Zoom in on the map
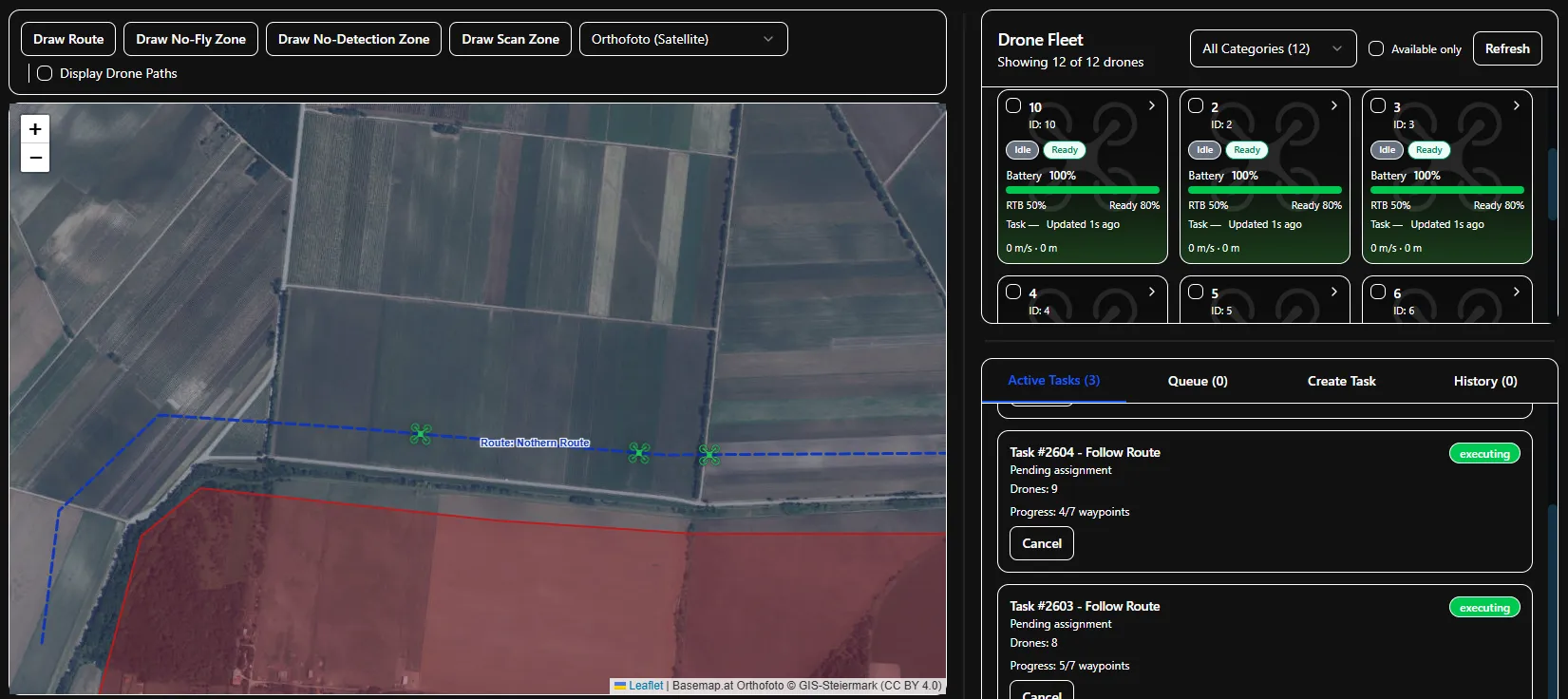 click(x=35, y=129)
